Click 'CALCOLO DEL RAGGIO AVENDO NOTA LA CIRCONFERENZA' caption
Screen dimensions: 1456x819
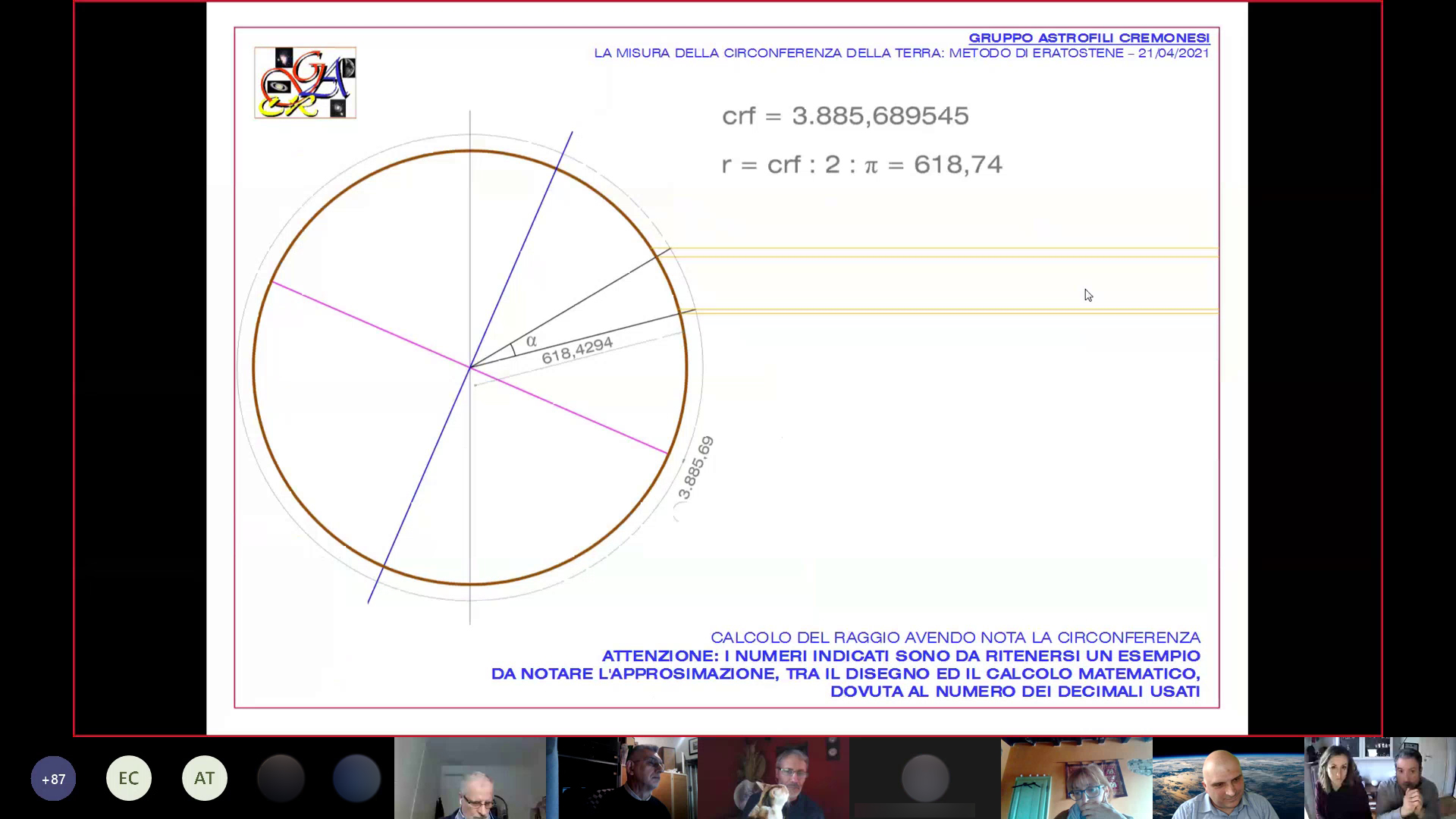click(x=955, y=638)
